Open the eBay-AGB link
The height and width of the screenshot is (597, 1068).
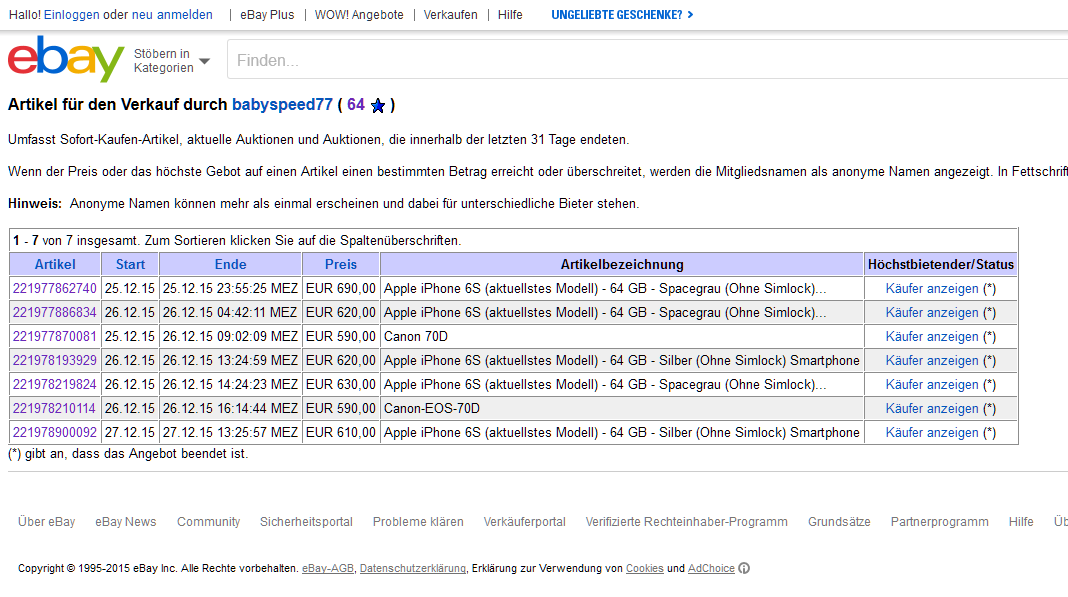click(328, 568)
